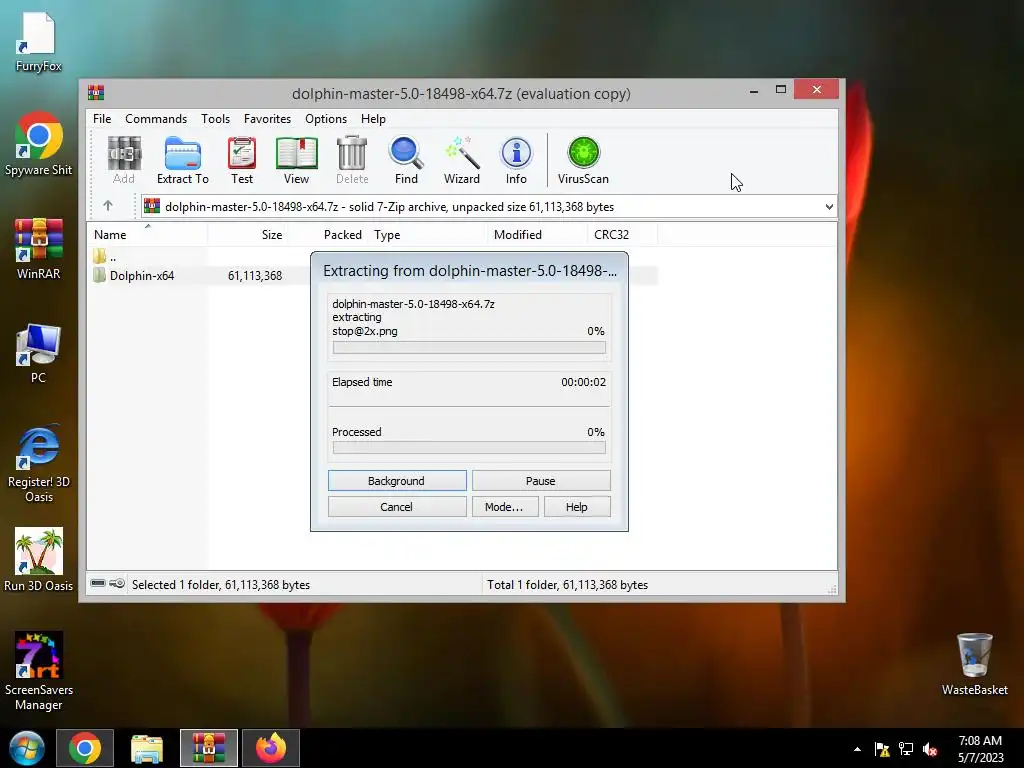Open the Tools menu
The height and width of the screenshot is (768, 1024).
216,119
